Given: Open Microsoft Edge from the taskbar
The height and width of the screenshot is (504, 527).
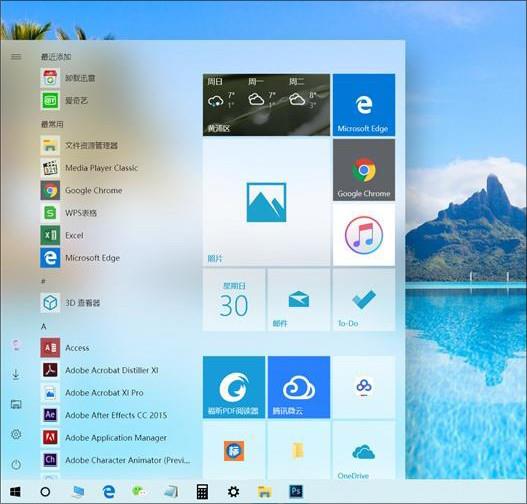Looking at the screenshot, I should pyautogui.click(x=109, y=492).
